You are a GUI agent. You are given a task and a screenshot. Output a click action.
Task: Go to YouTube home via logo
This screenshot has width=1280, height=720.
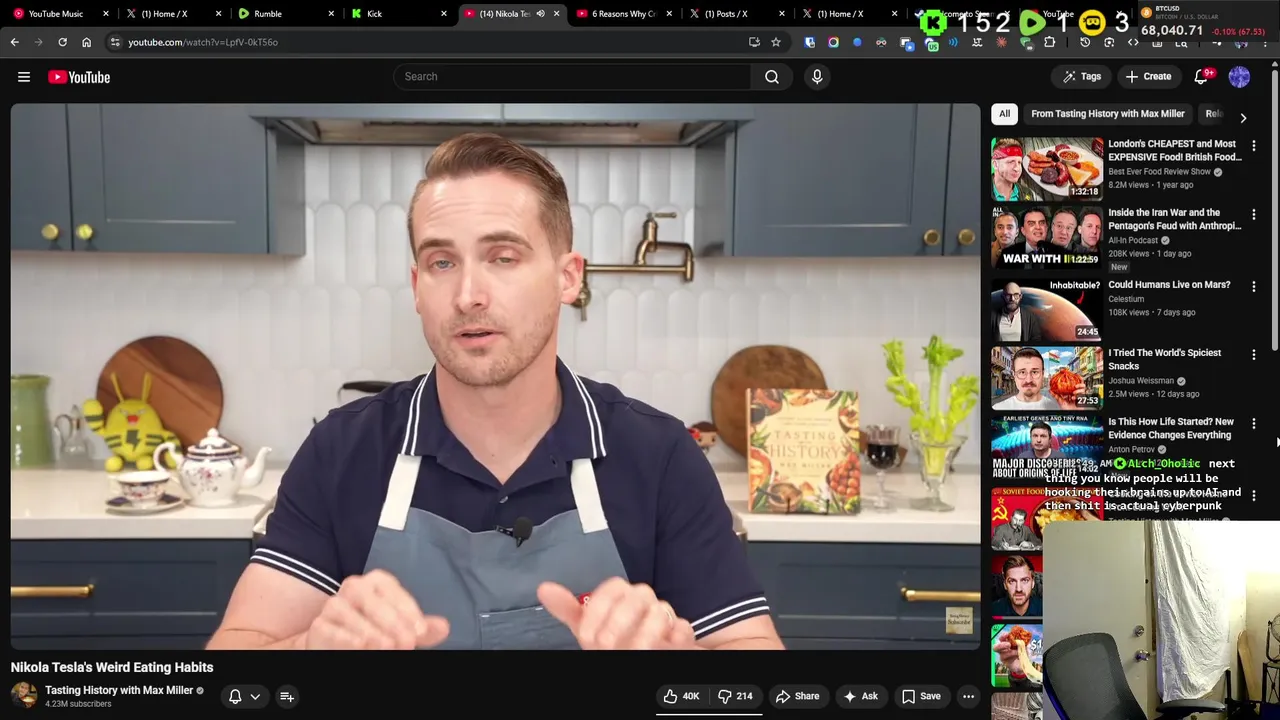(79, 77)
